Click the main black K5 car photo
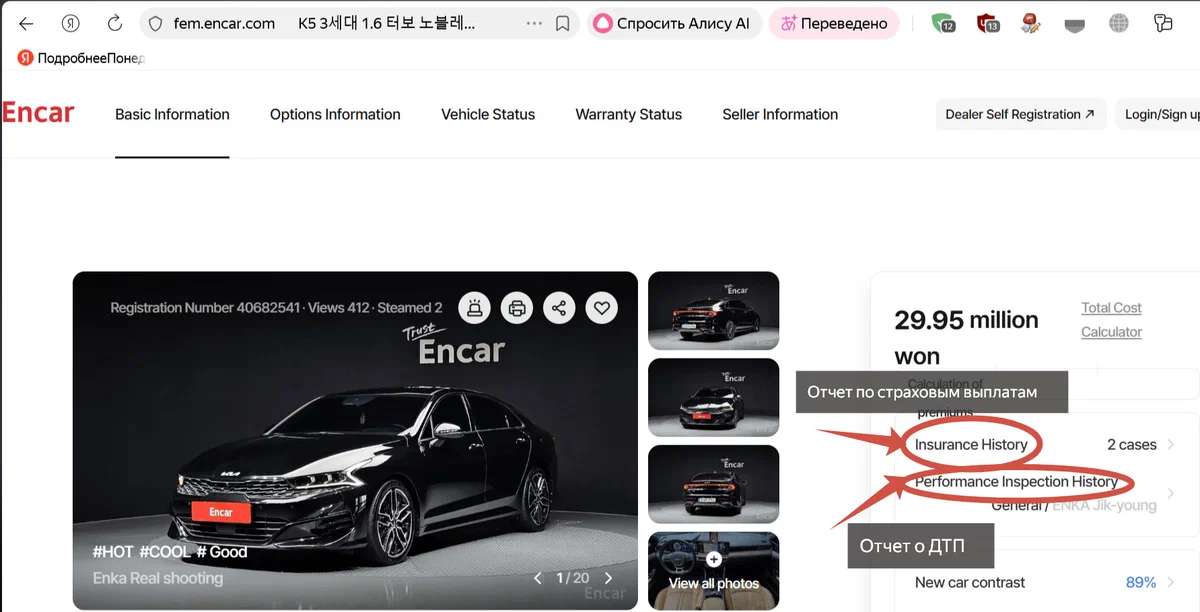 click(x=355, y=441)
